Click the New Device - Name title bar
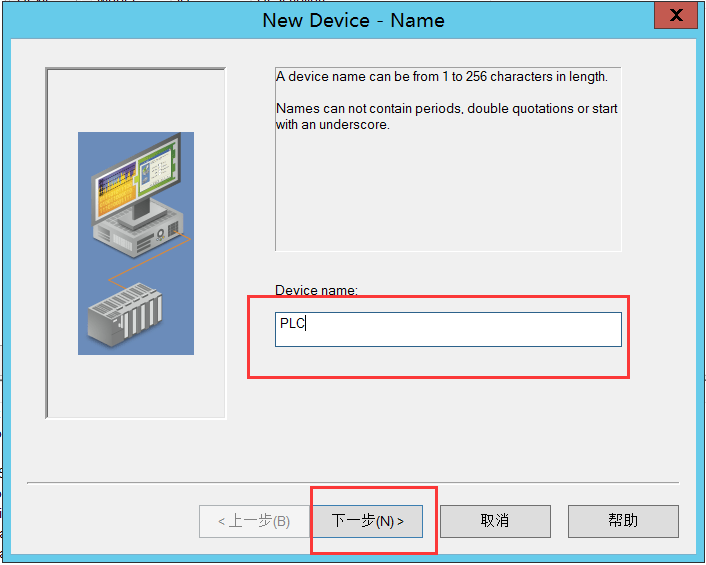The width and height of the screenshot is (706, 565). coord(353,20)
